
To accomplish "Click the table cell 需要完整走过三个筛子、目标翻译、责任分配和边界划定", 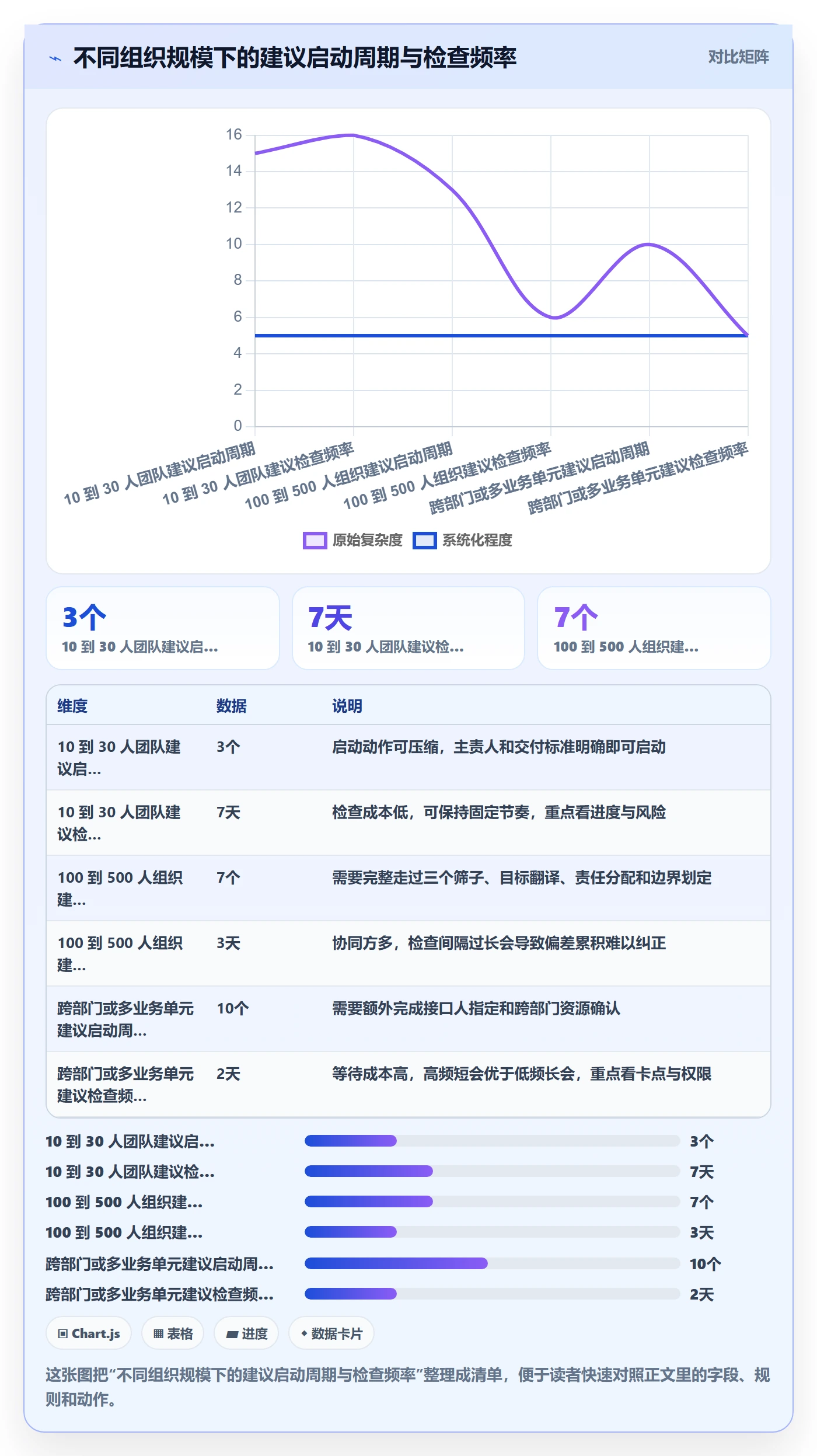I will tap(522, 877).
